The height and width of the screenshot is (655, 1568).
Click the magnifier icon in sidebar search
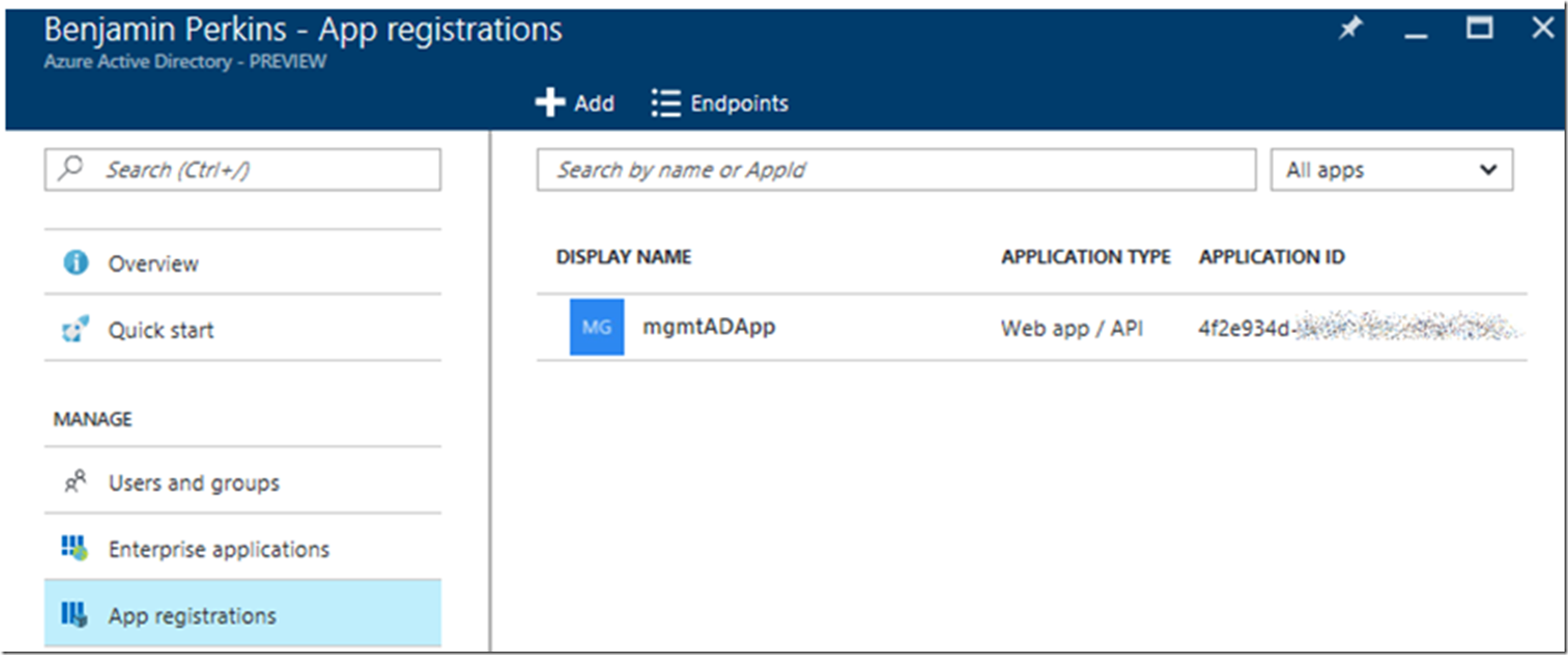tap(71, 168)
